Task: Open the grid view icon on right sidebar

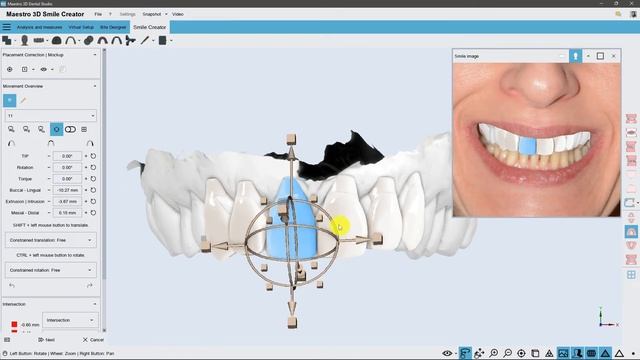Action: point(631,275)
